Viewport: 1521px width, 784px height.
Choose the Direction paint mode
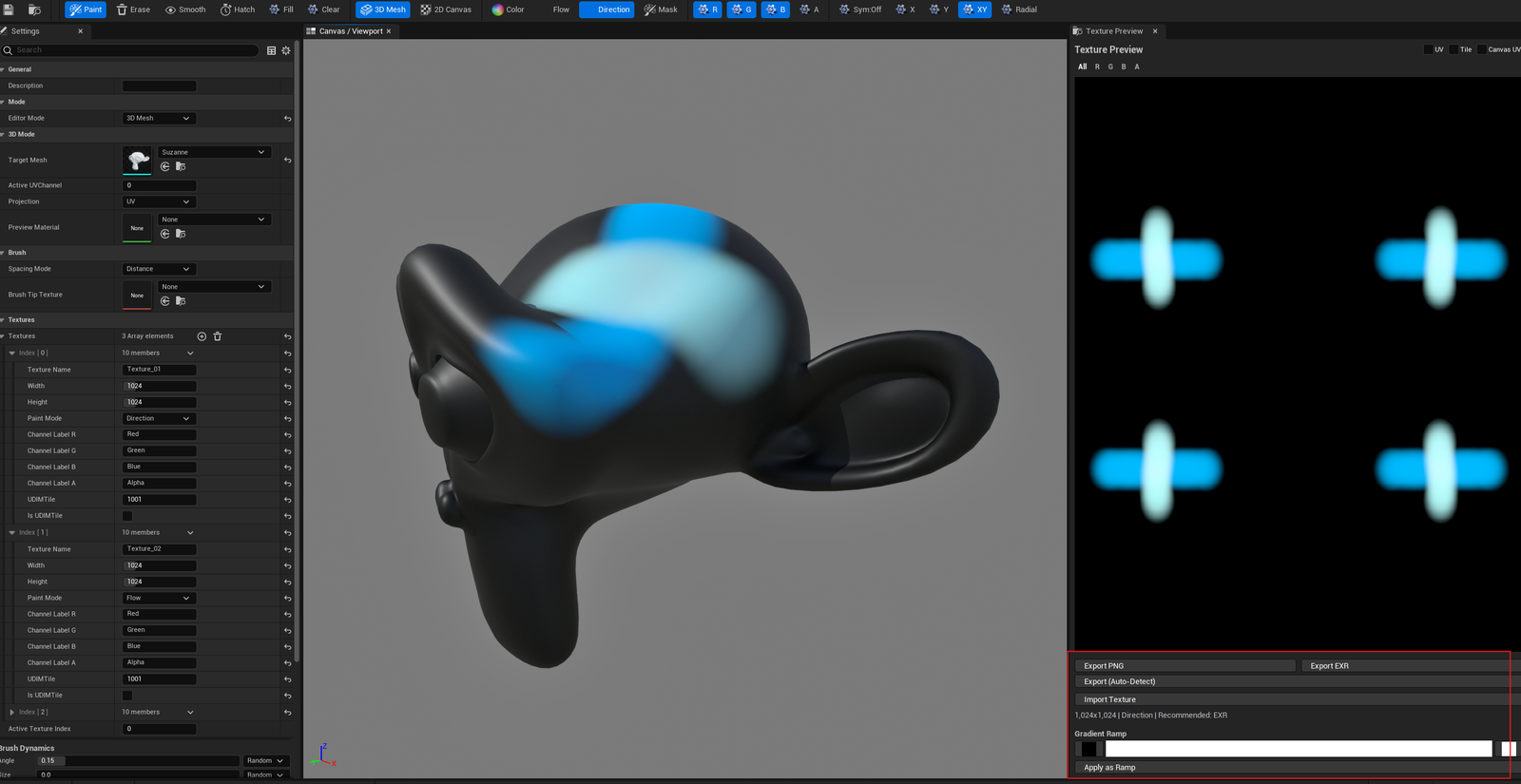click(606, 10)
